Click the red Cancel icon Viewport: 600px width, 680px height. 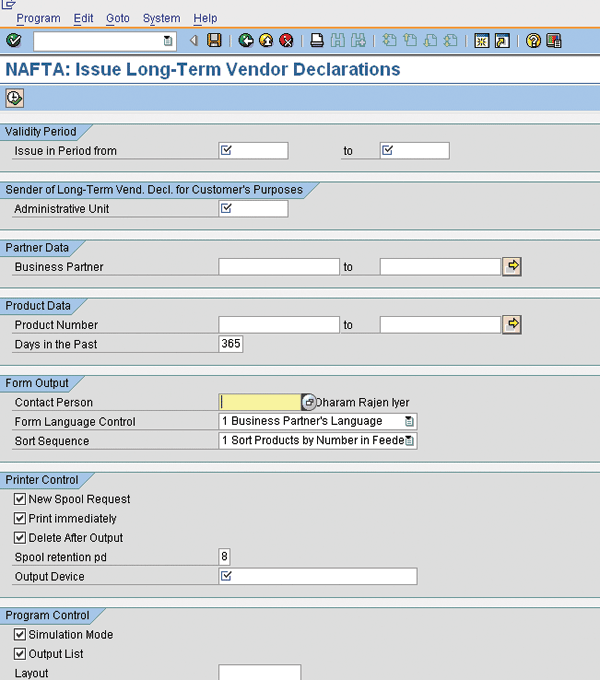(286, 40)
